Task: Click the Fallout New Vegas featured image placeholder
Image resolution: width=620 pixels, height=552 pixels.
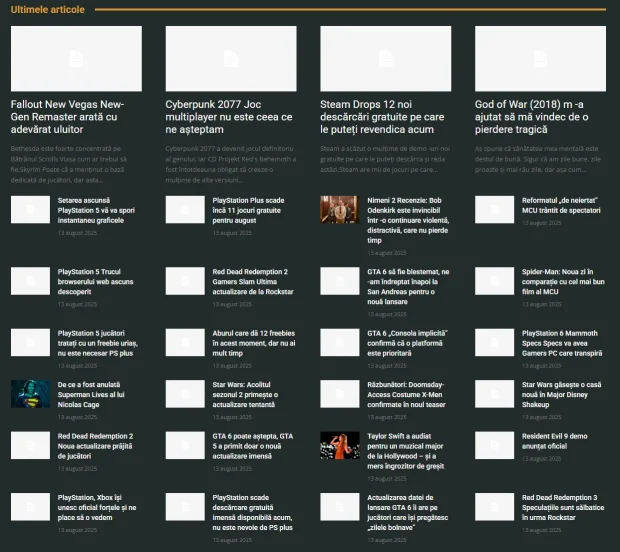Action: tap(76, 59)
